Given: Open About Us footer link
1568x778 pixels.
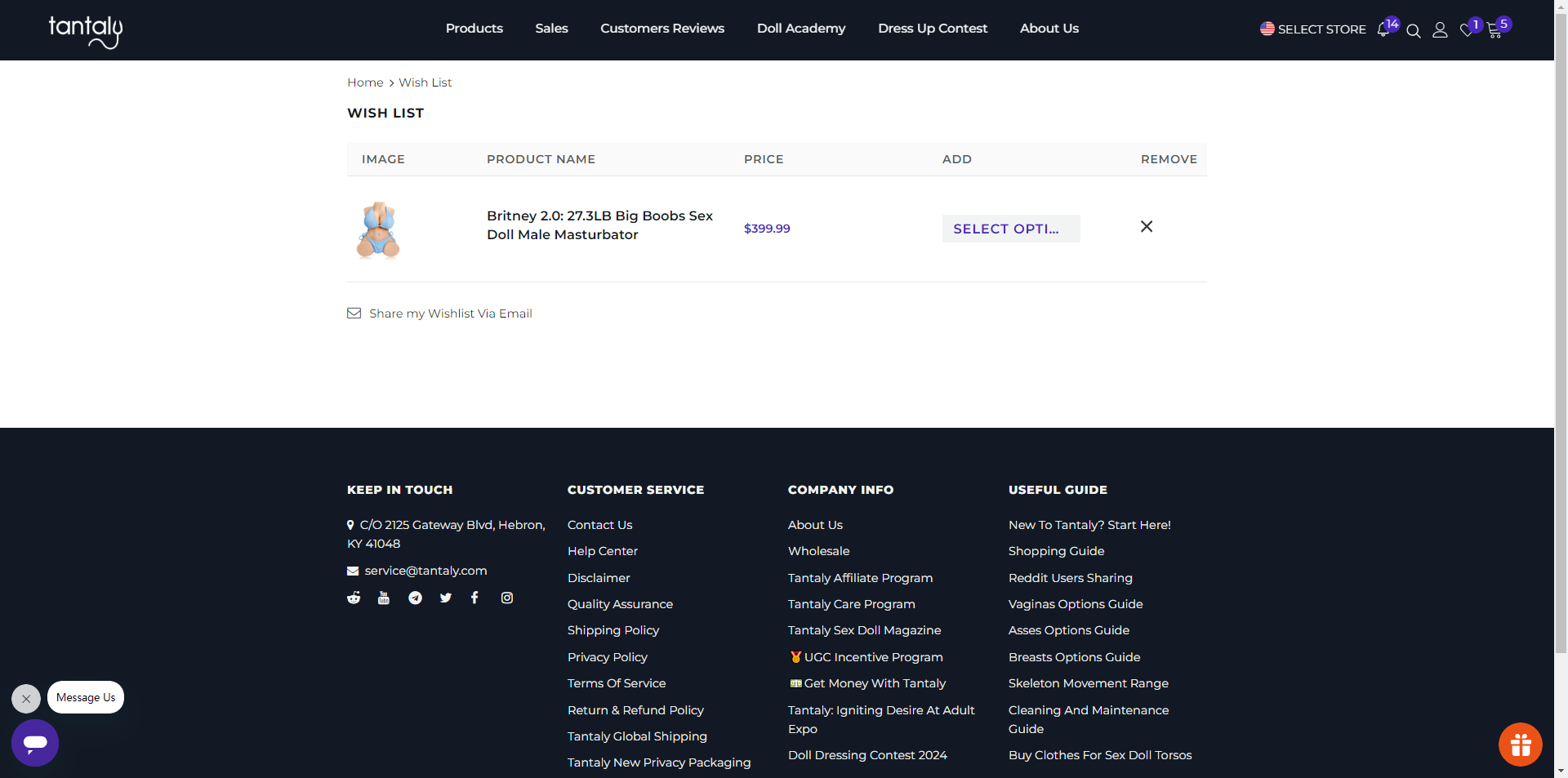Looking at the screenshot, I should [x=815, y=525].
